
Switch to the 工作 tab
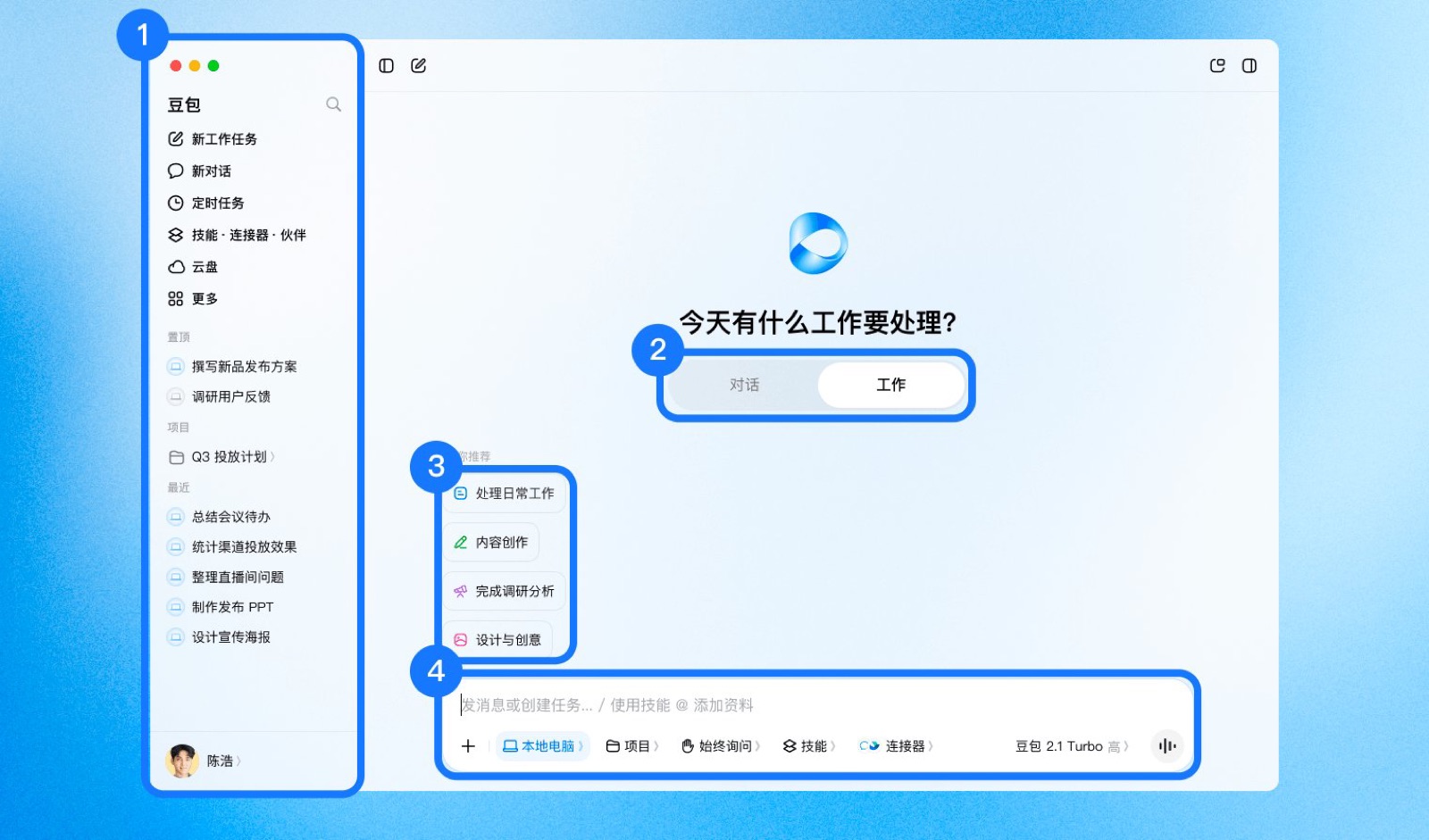[x=890, y=385]
